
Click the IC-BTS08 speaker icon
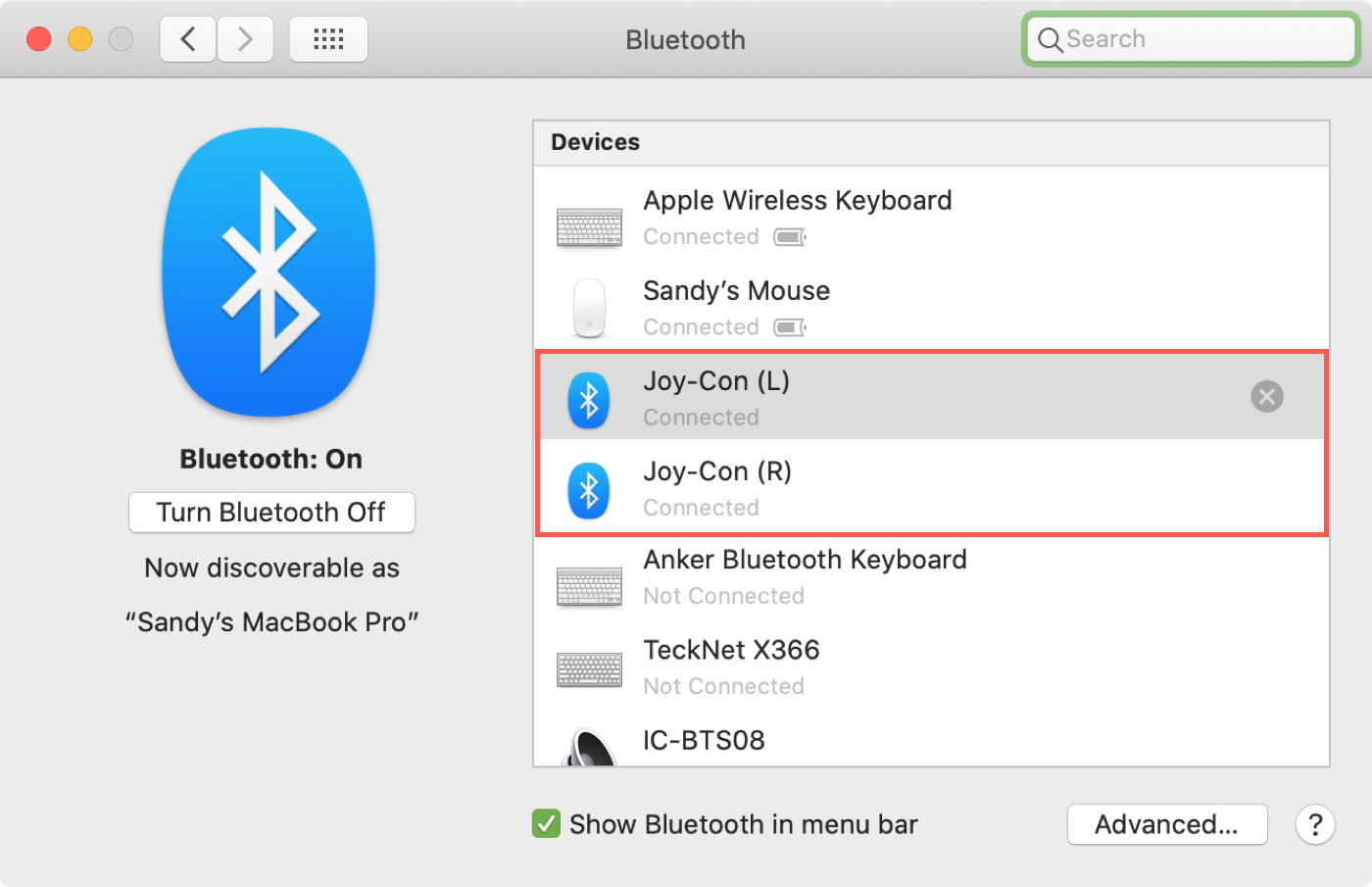[x=589, y=749]
